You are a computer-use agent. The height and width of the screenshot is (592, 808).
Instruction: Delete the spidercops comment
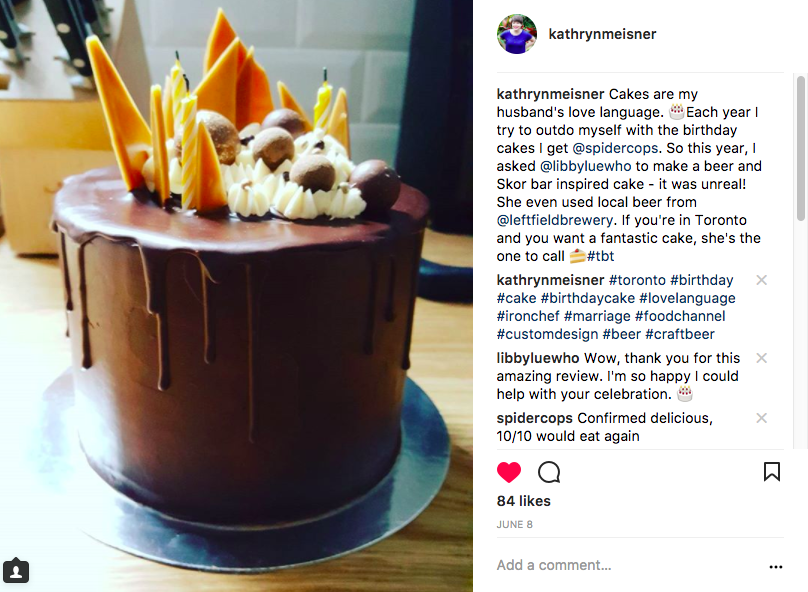(761, 418)
